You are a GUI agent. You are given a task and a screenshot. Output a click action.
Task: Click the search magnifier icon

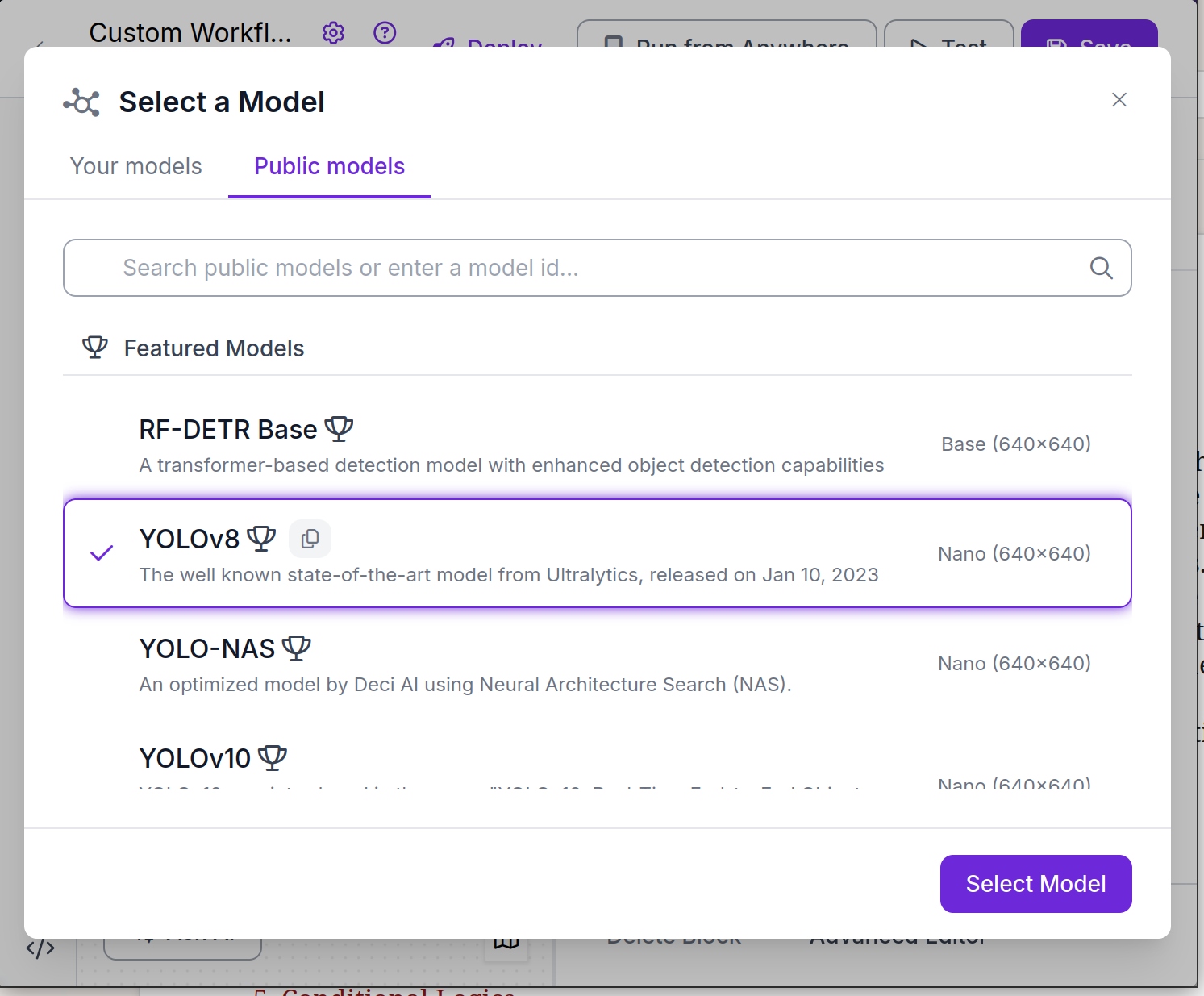click(1101, 268)
